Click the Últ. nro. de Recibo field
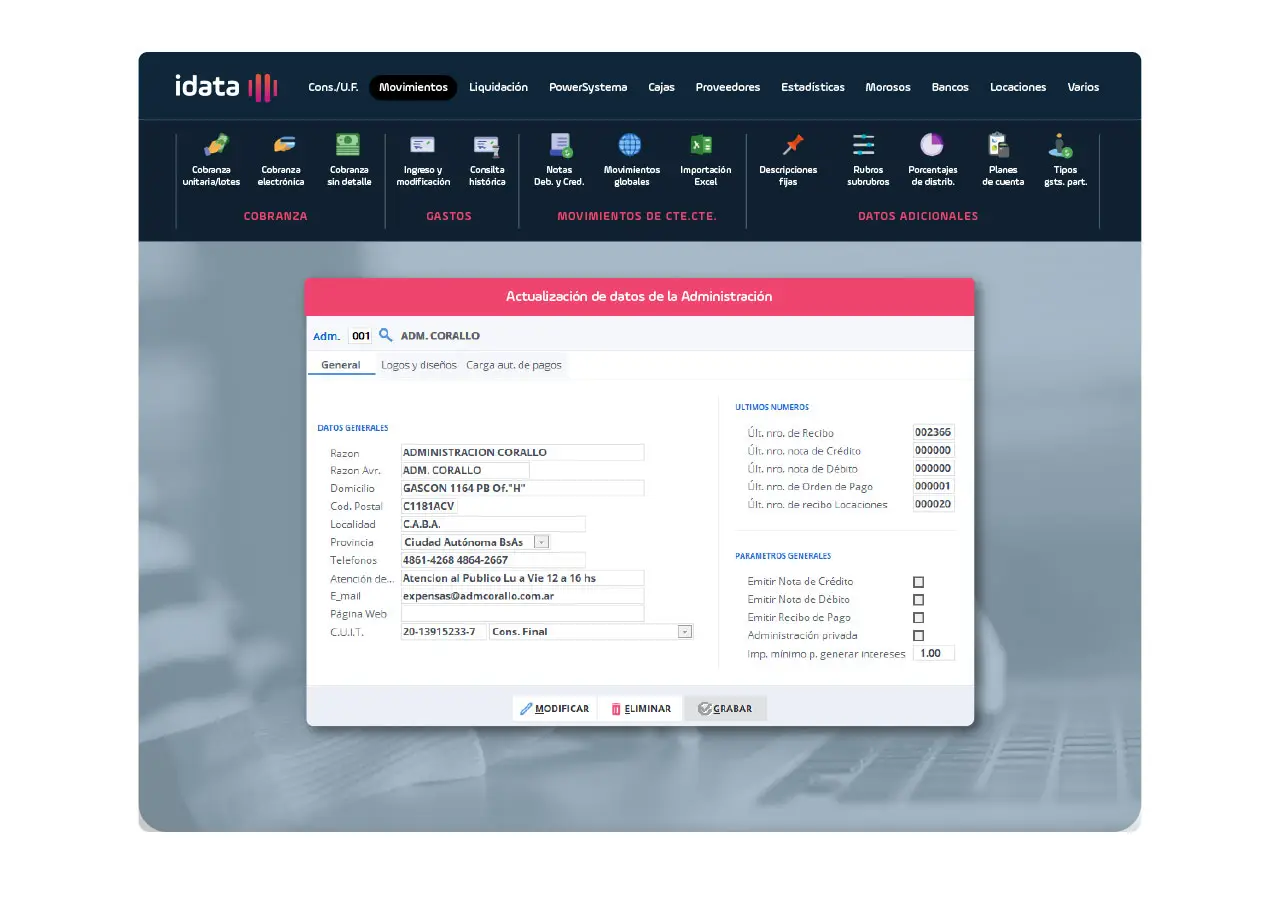 [x=934, y=432]
